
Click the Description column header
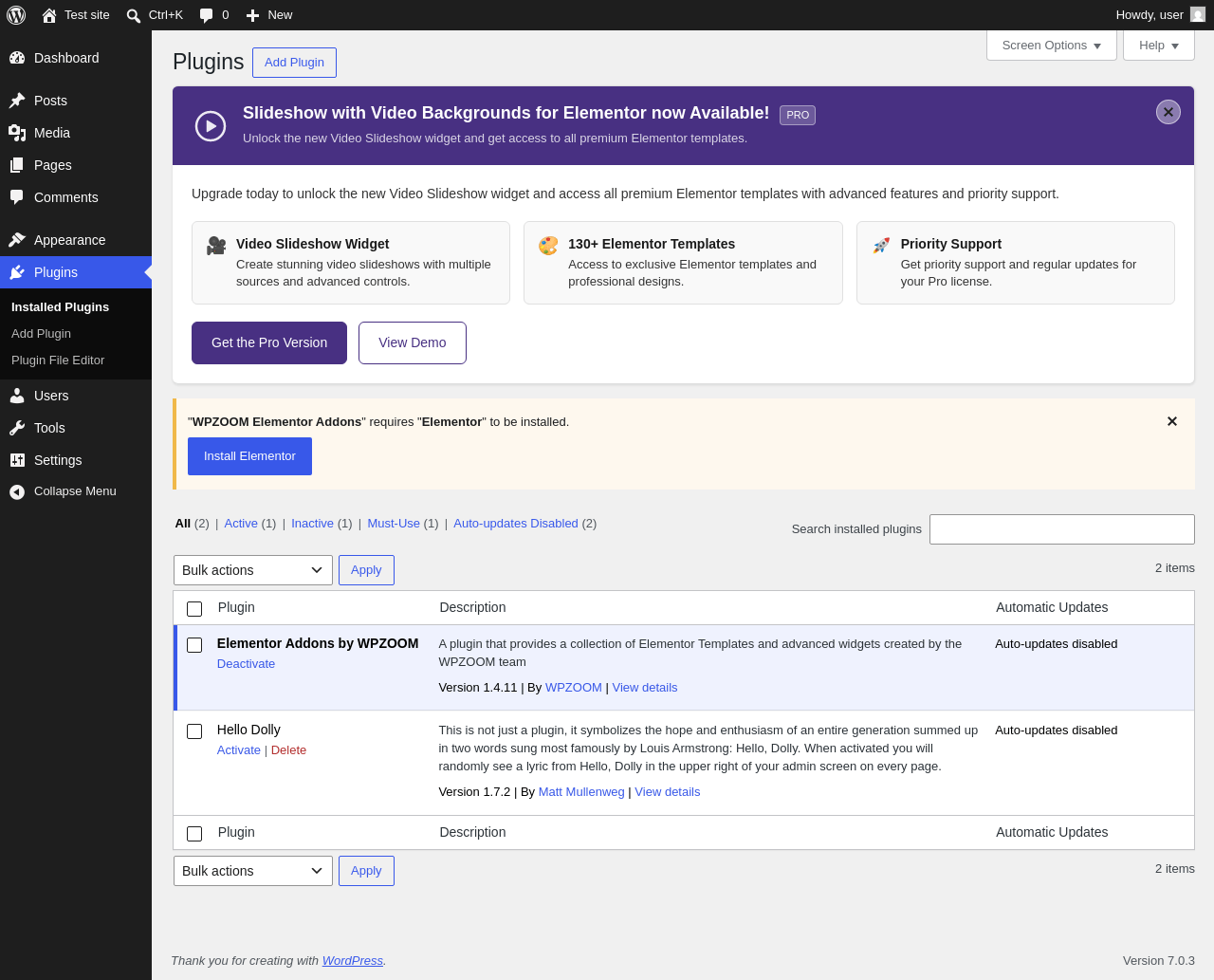(472, 607)
